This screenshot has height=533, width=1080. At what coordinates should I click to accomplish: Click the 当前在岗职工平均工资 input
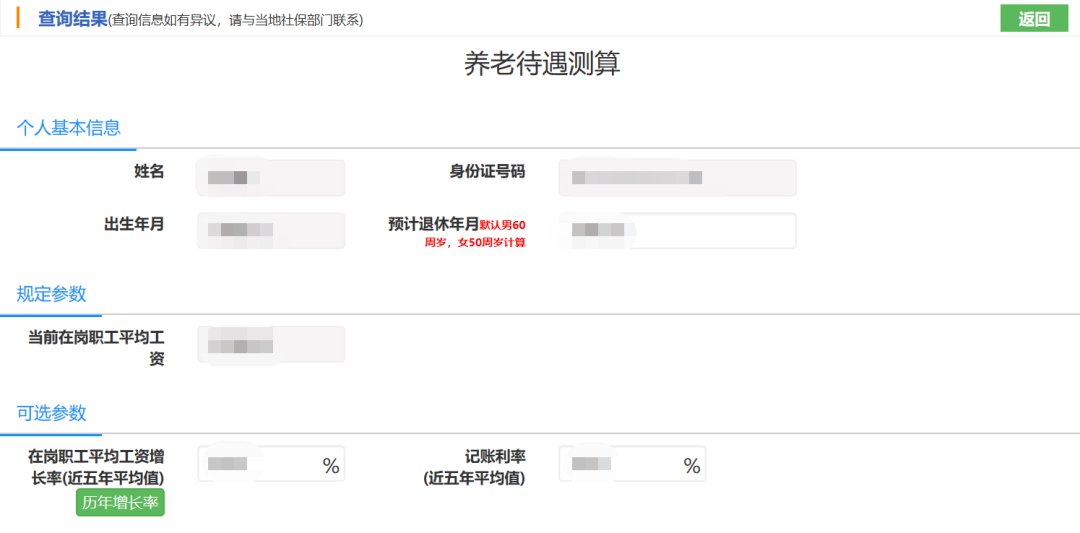[271, 344]
